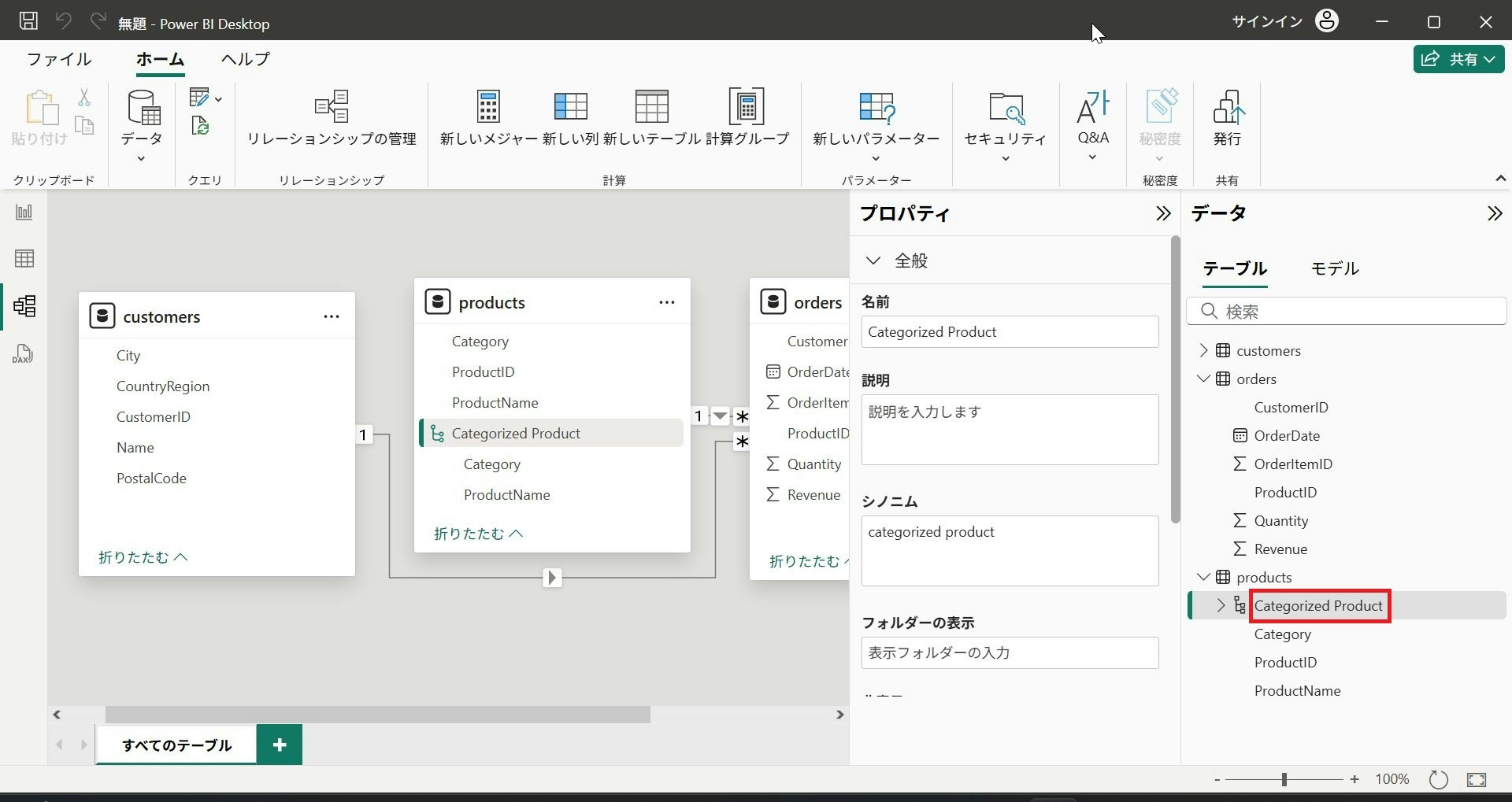
Task: Open リレーションシップの管理 (Manage relationships)
Action: 332,118
